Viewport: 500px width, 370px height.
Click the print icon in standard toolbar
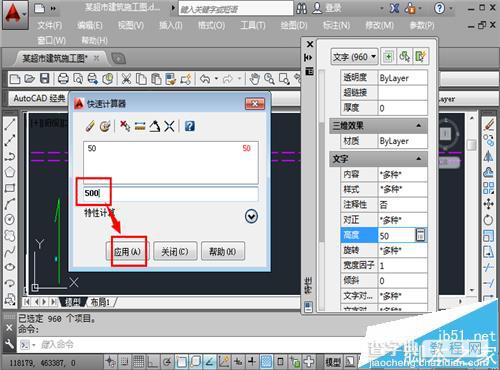(x=63, y=79)
